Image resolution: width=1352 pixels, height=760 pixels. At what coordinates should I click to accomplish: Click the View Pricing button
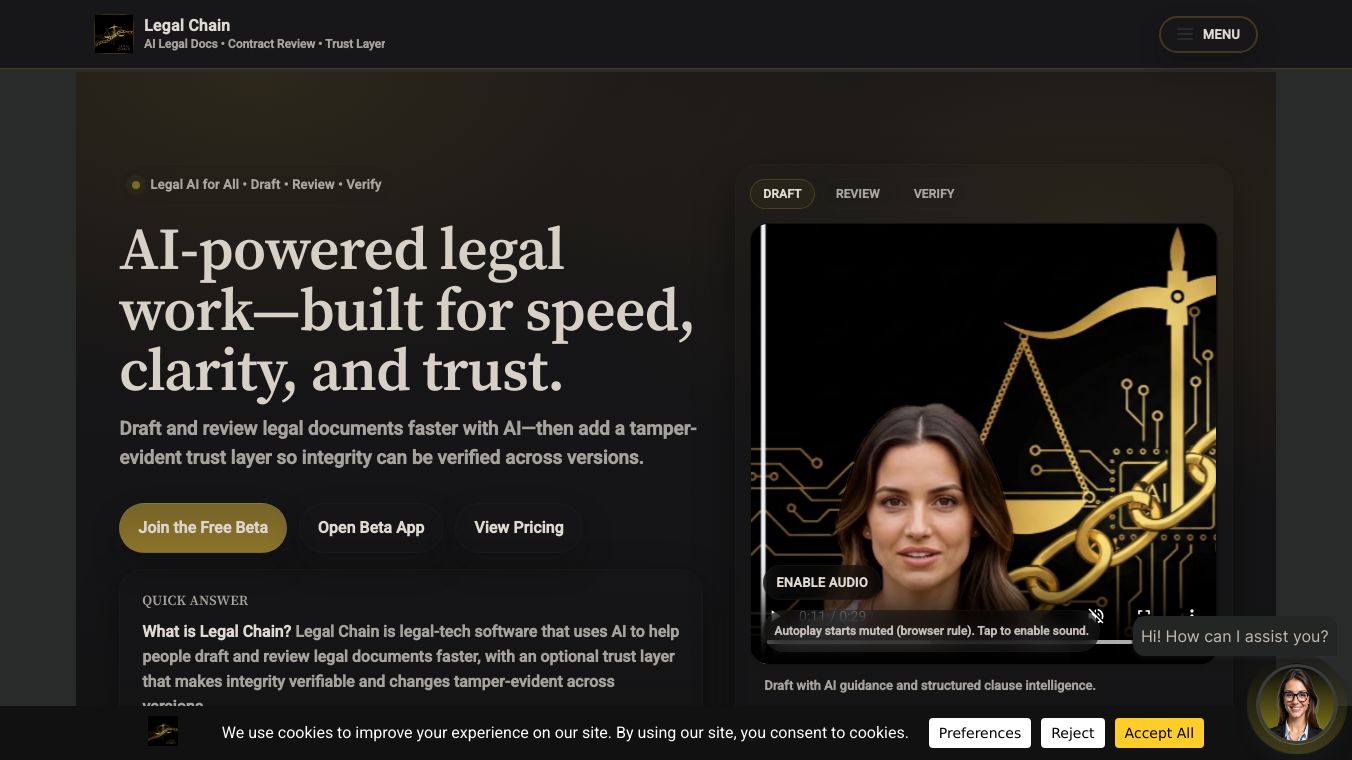coord(519,528)
